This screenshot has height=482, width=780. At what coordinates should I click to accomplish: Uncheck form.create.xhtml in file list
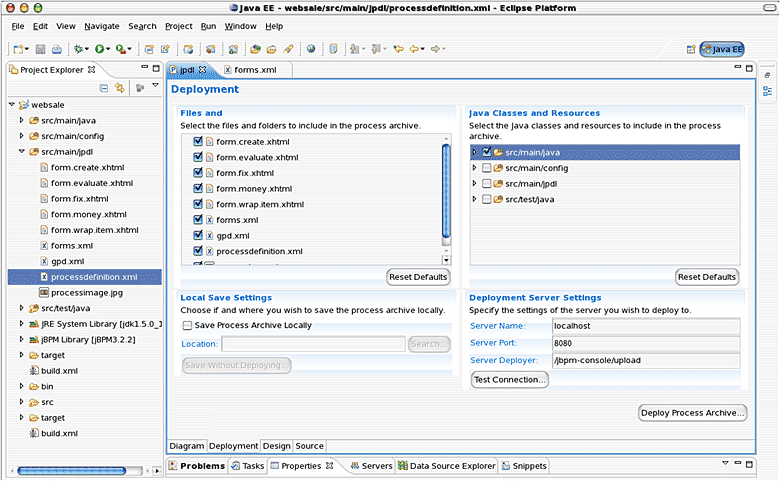(x=198, y=141)
